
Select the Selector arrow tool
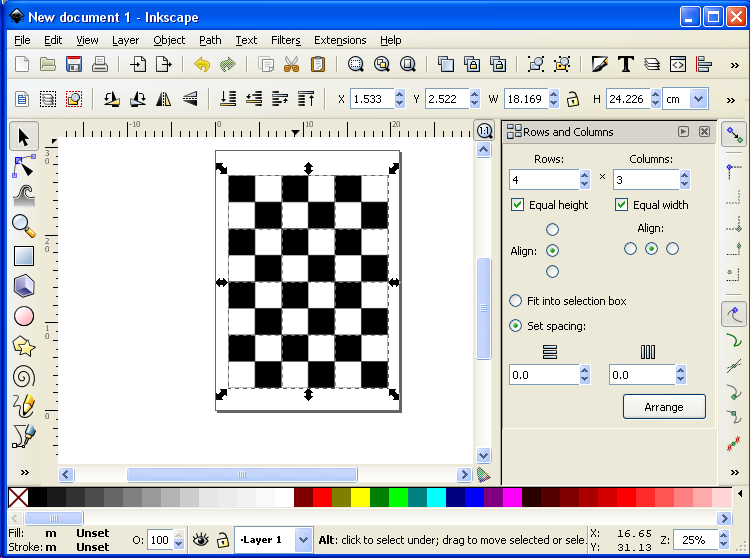23,137
